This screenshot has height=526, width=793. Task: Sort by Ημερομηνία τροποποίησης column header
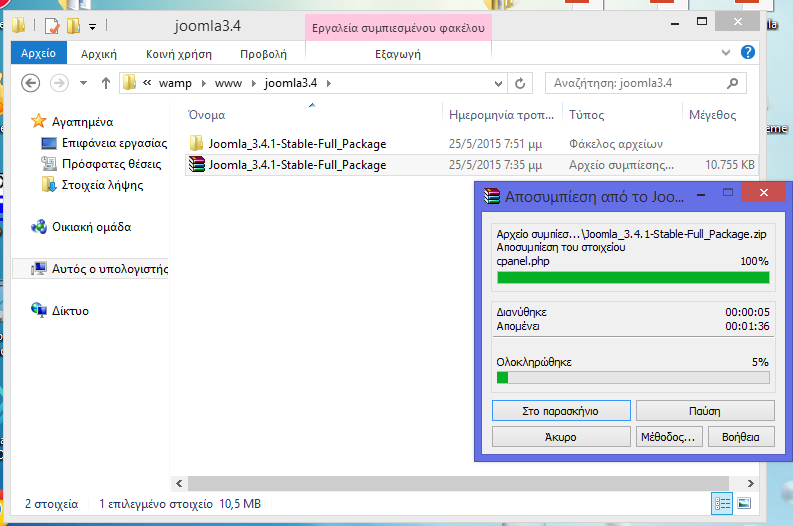point(501,115)
